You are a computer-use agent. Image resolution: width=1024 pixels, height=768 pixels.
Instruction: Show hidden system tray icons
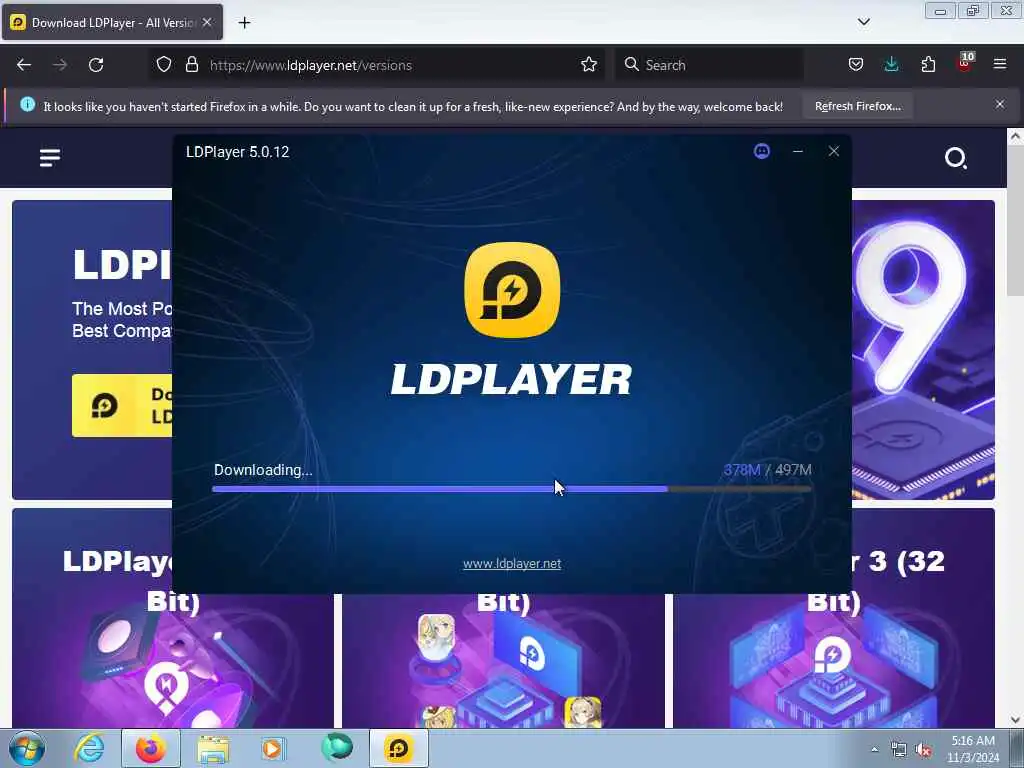point(874,749)
